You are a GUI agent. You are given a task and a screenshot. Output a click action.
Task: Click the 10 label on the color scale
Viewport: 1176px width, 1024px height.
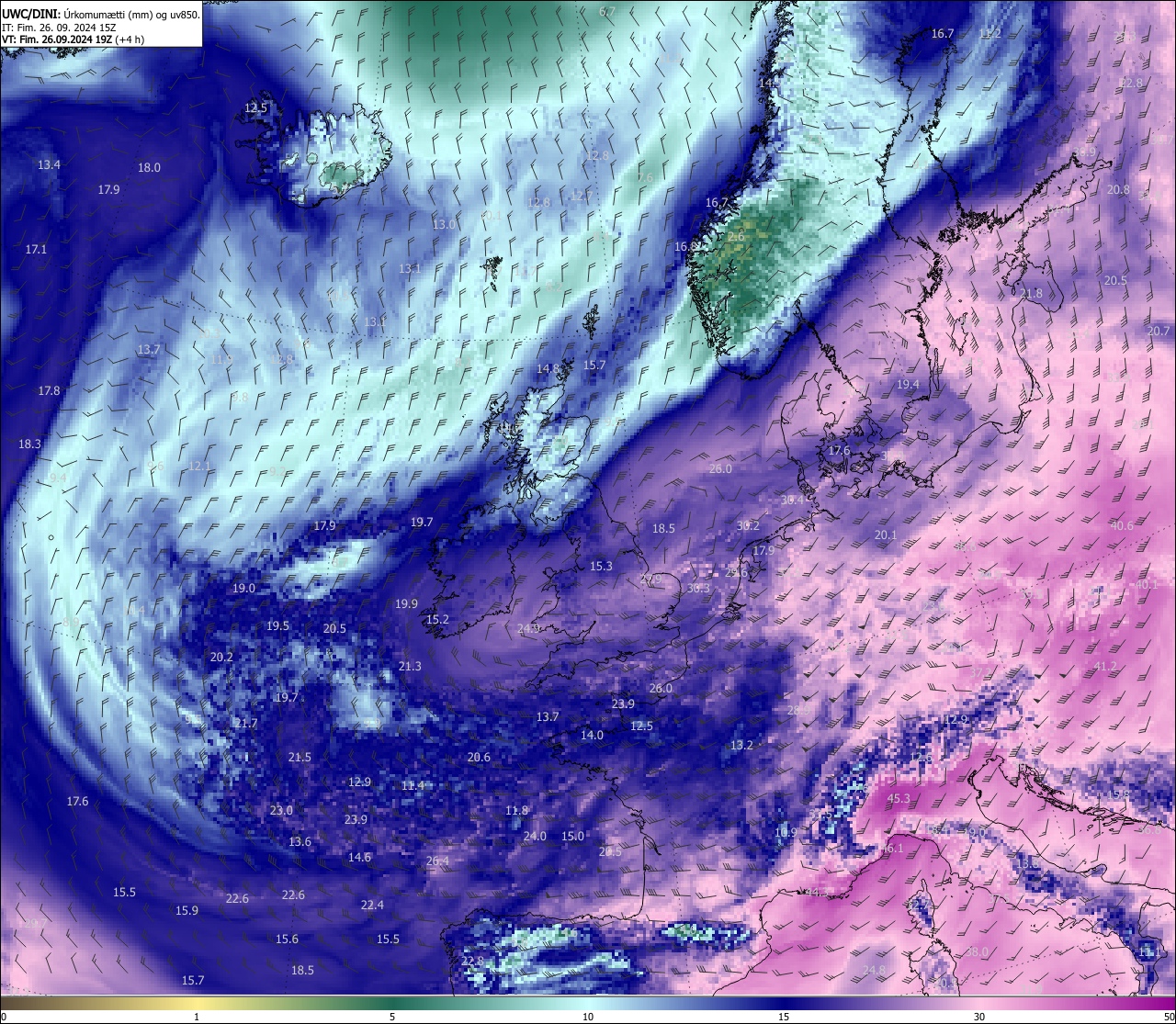(x=588, y=1017)
